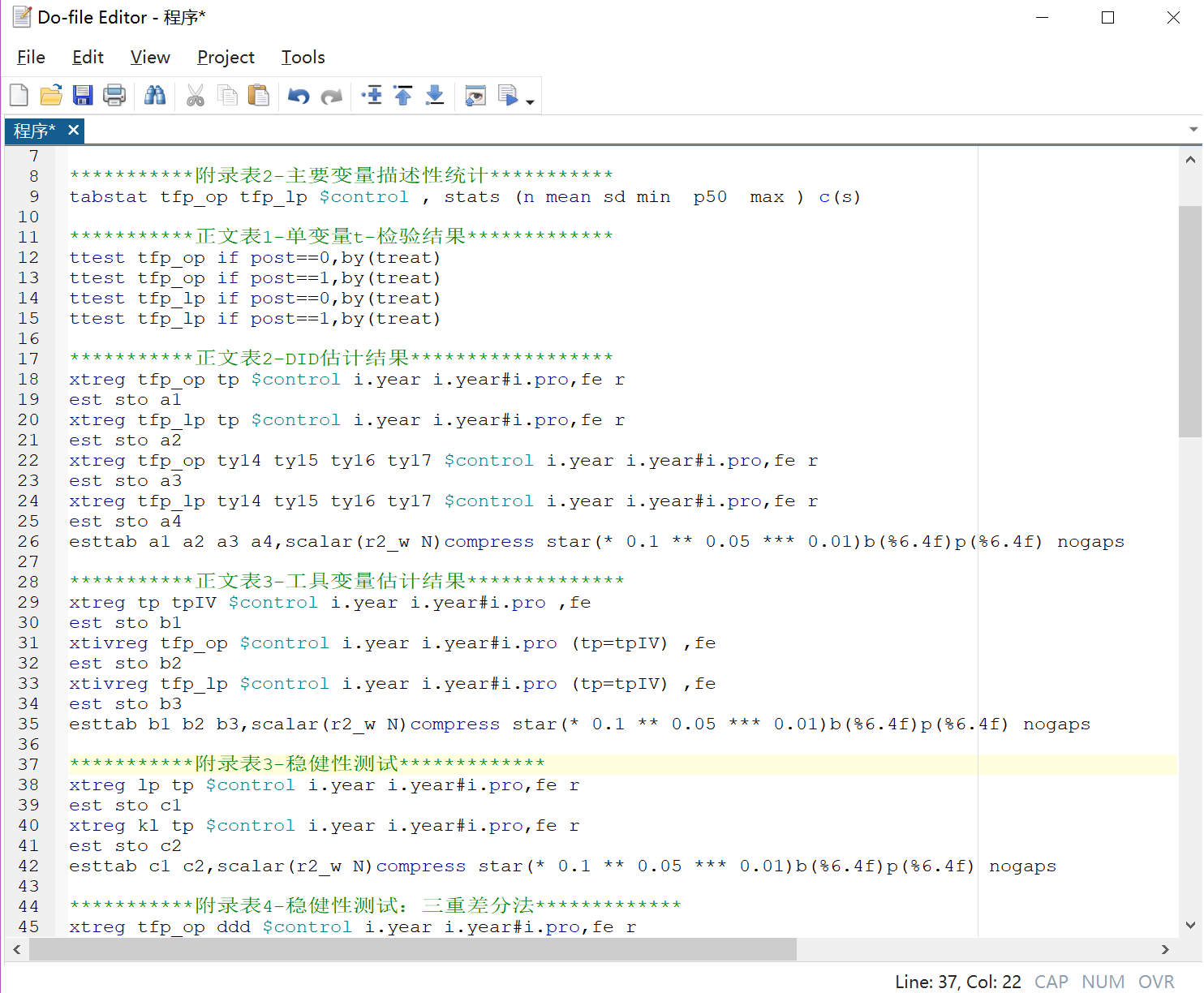Toggle bookmark on the current line
This screenshot has height=993, width=1204.
372,96
